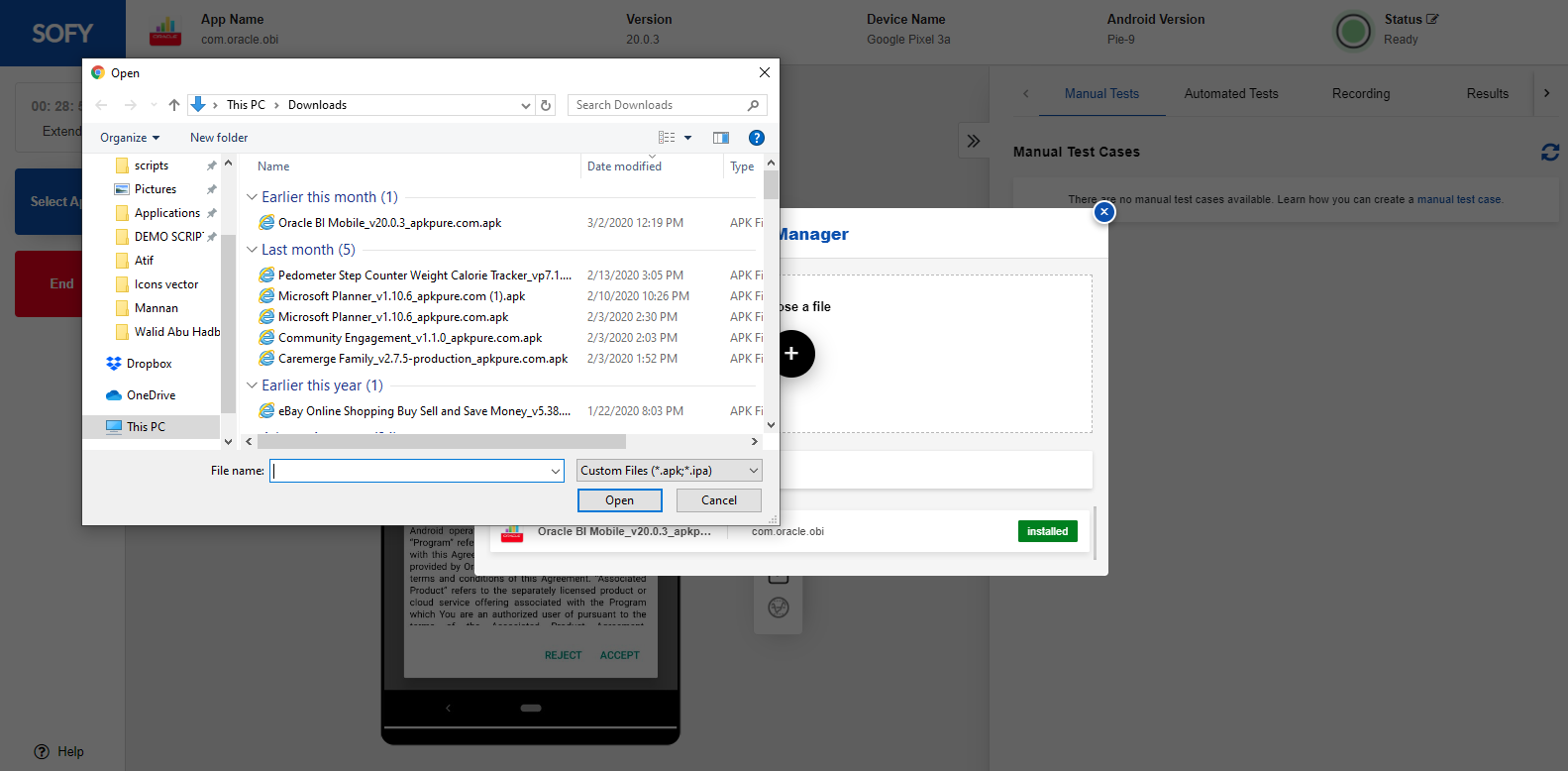Switch to the Results tab
Screen dimensions: 1568x771
coord(1488,93)
